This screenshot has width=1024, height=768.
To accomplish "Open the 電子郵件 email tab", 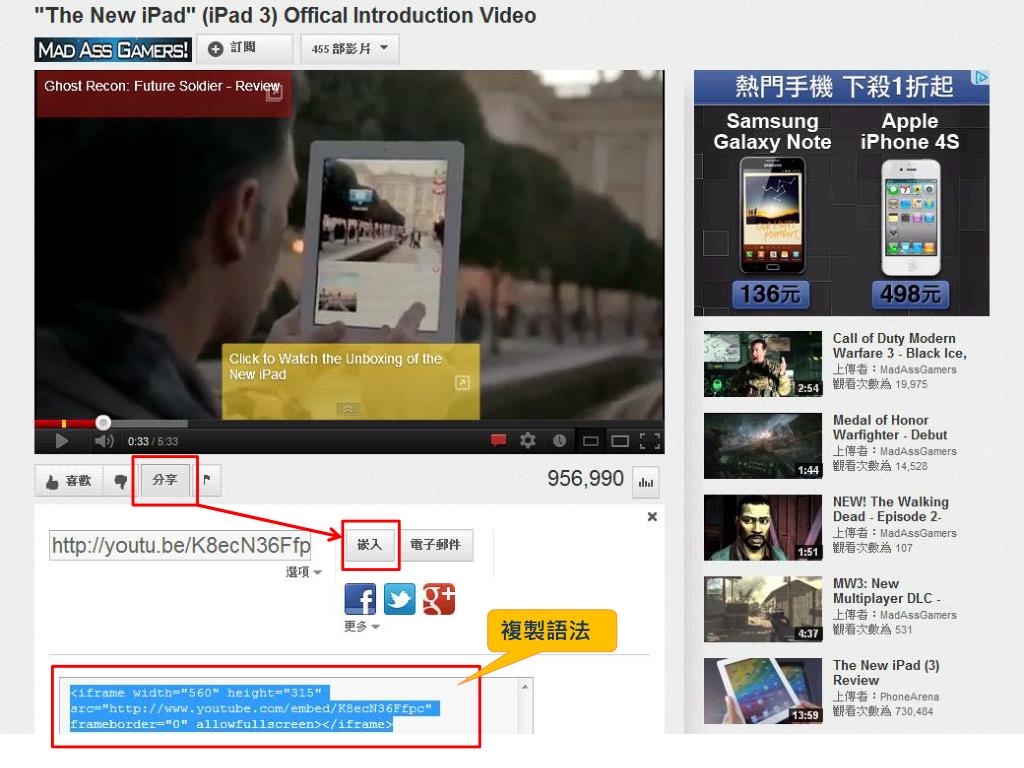I will 435,545.
